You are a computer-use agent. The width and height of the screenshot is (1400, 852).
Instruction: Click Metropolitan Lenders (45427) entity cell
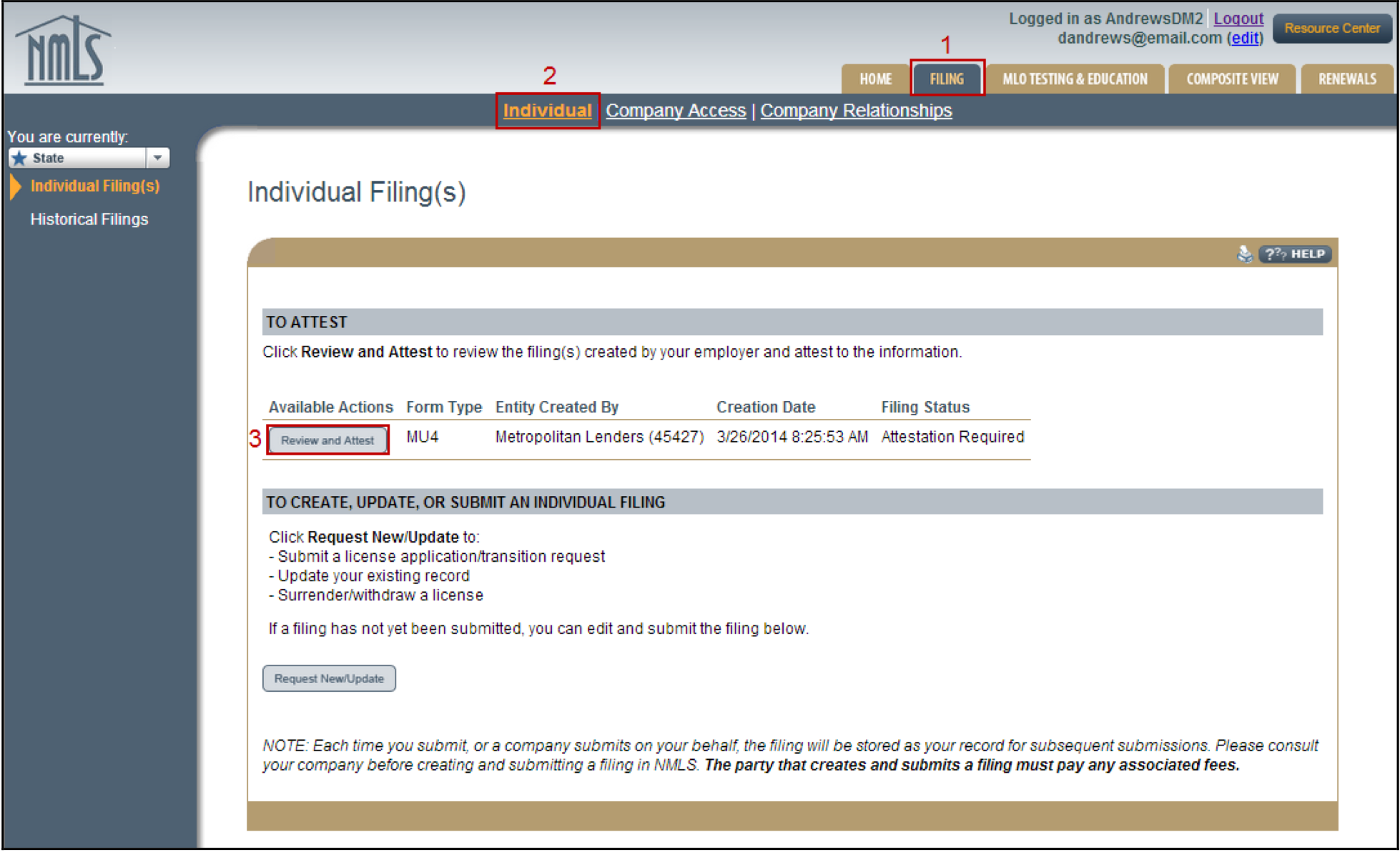point(599,437)
